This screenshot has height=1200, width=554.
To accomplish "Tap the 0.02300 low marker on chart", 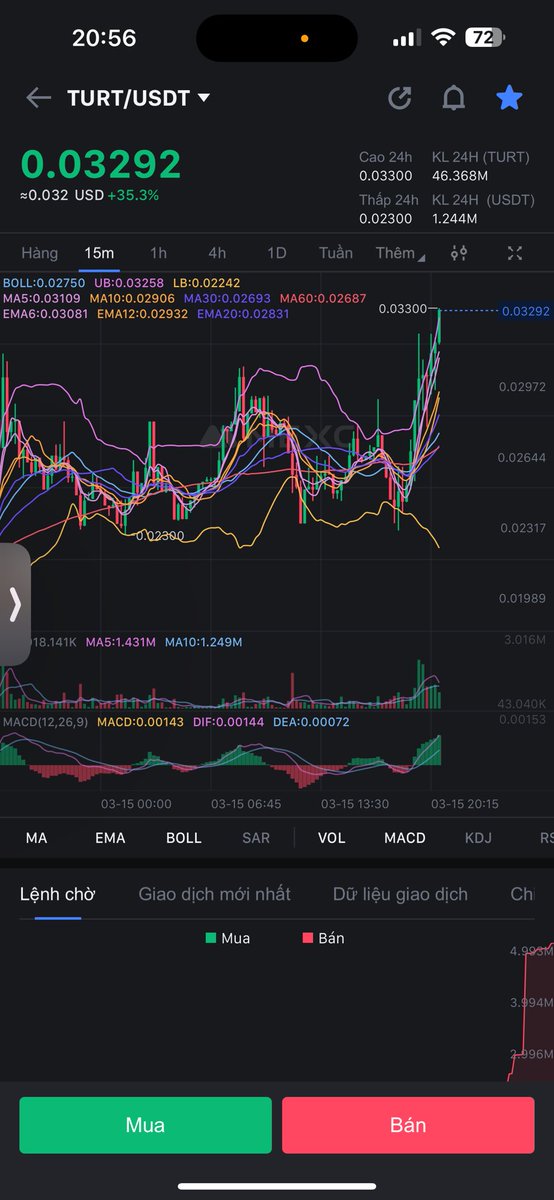I will (x=160, y=536).
